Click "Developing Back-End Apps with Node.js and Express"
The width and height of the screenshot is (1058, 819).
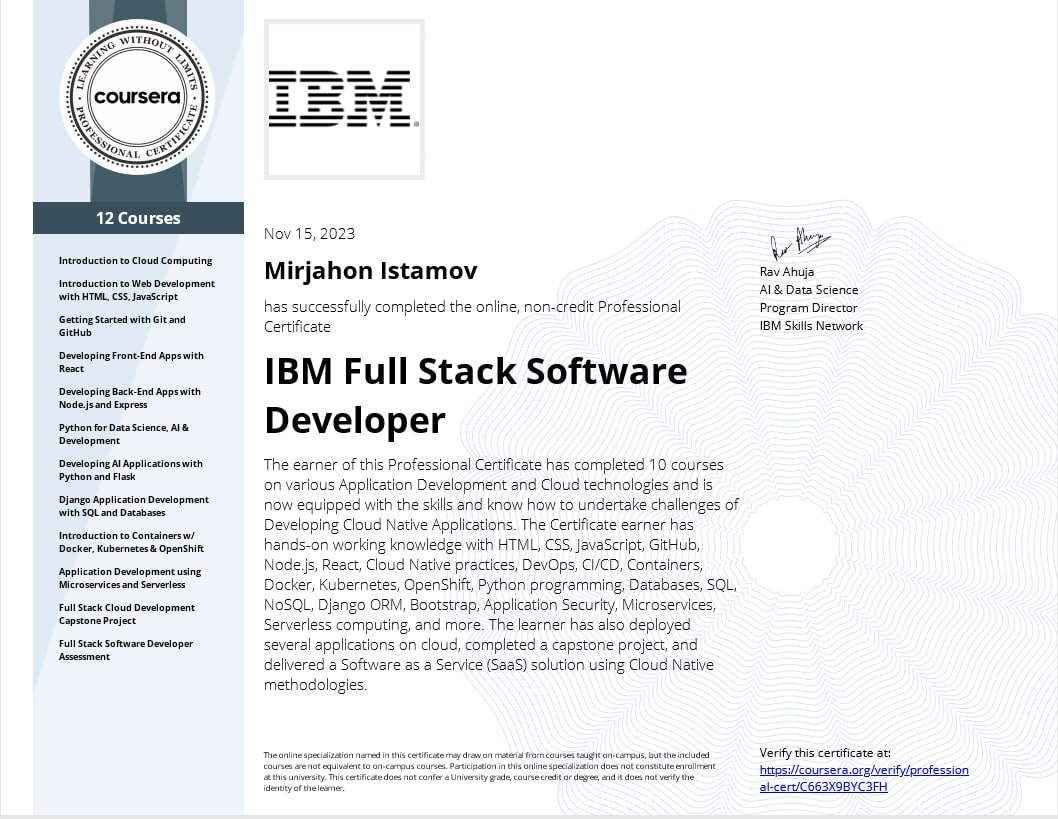point(130,398)
